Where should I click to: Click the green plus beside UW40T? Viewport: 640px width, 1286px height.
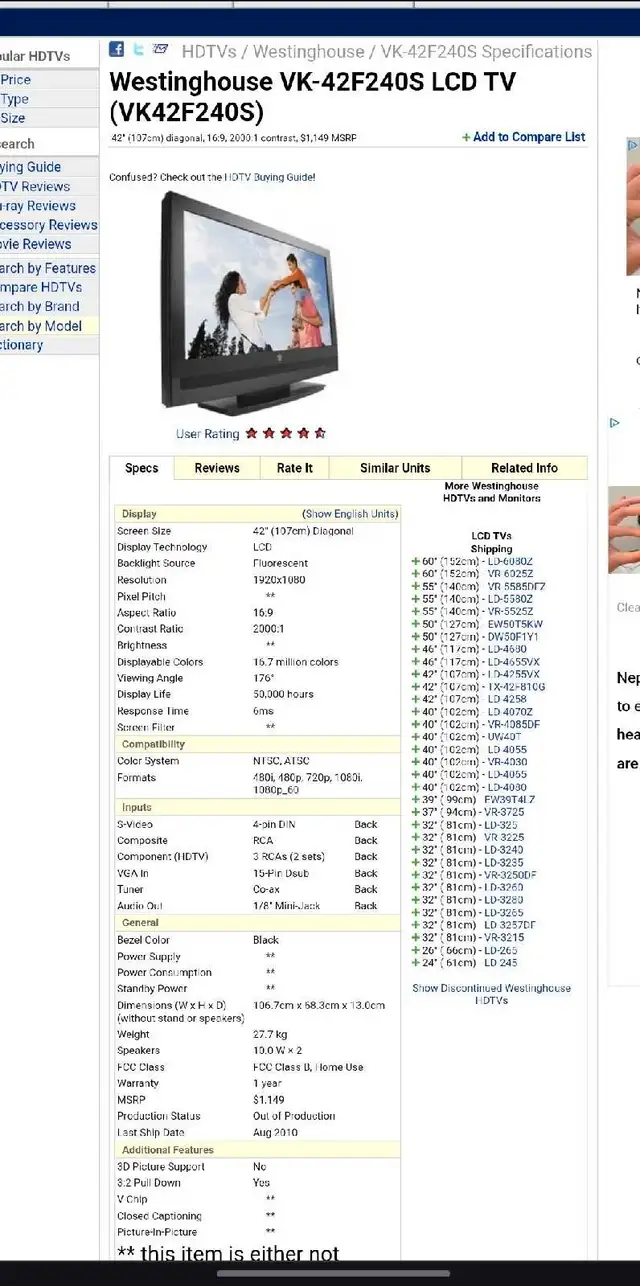(416, 737)
